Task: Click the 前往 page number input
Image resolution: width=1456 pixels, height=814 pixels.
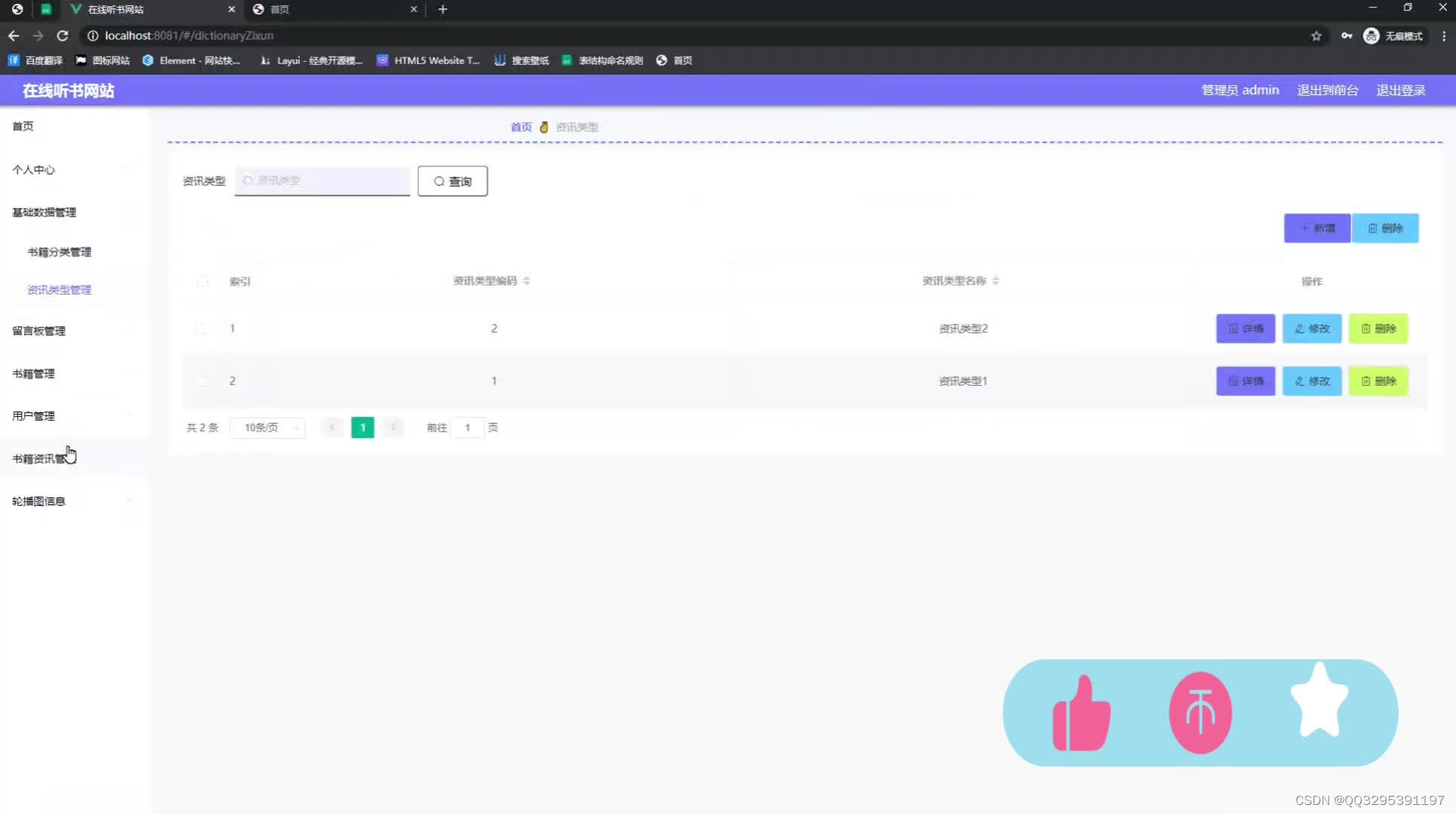Action: (467, 427)
